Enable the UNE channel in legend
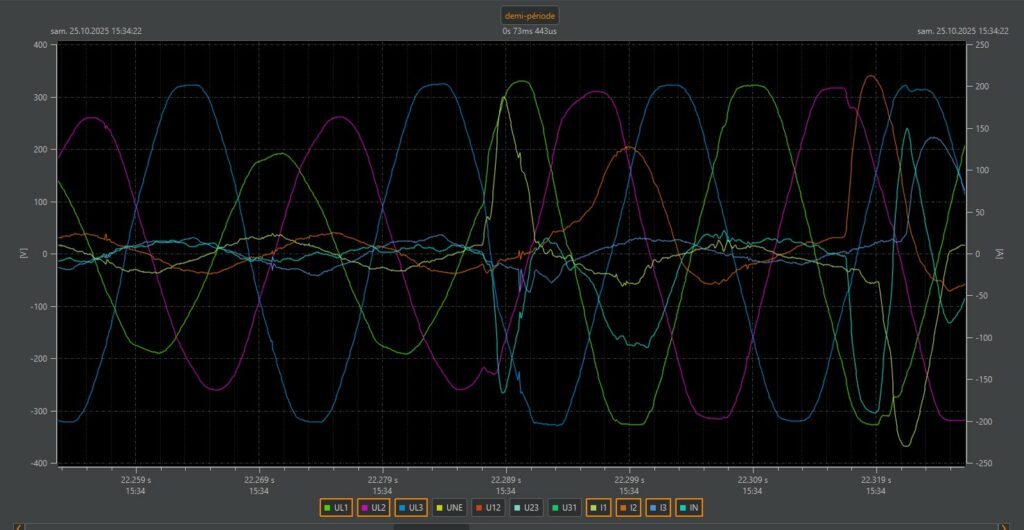This screenshot has height=530, width=1024. 449,508
